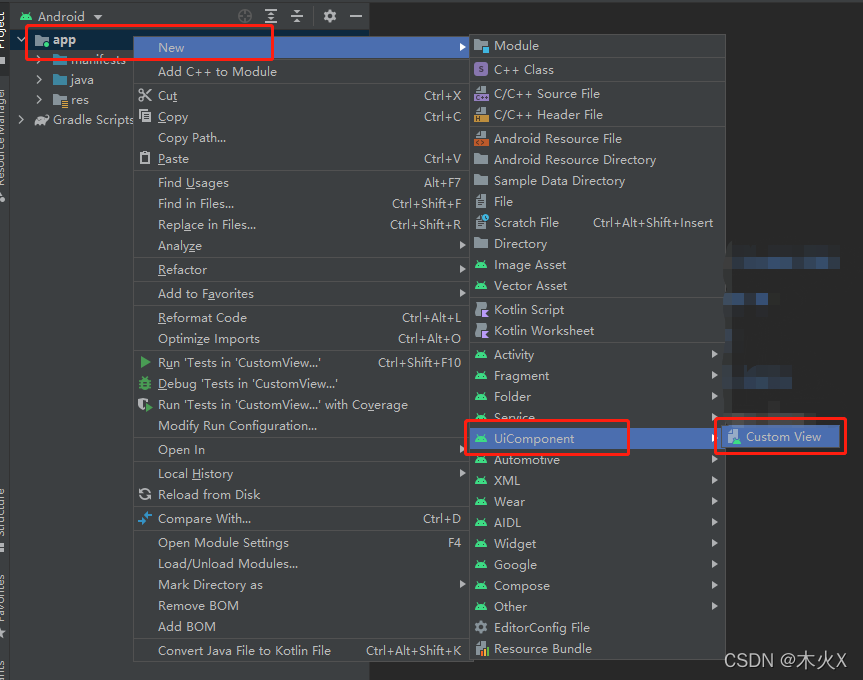The height and width of the screenshot is (680, 863).
Task: Select Optimize Imports entry
Action: 301,338
